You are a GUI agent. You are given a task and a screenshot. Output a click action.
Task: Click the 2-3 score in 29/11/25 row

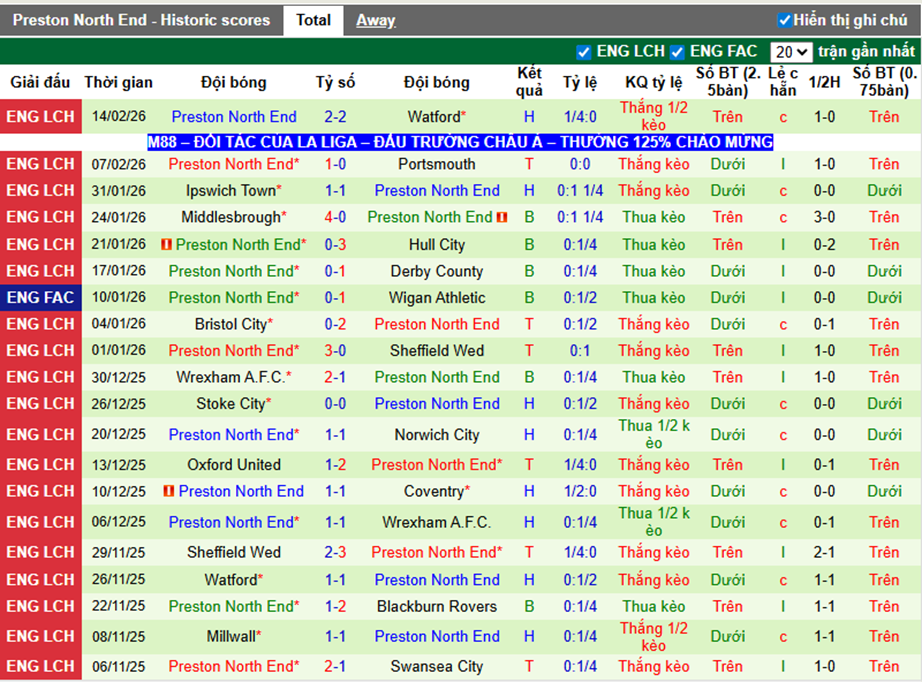click(335, 552)
